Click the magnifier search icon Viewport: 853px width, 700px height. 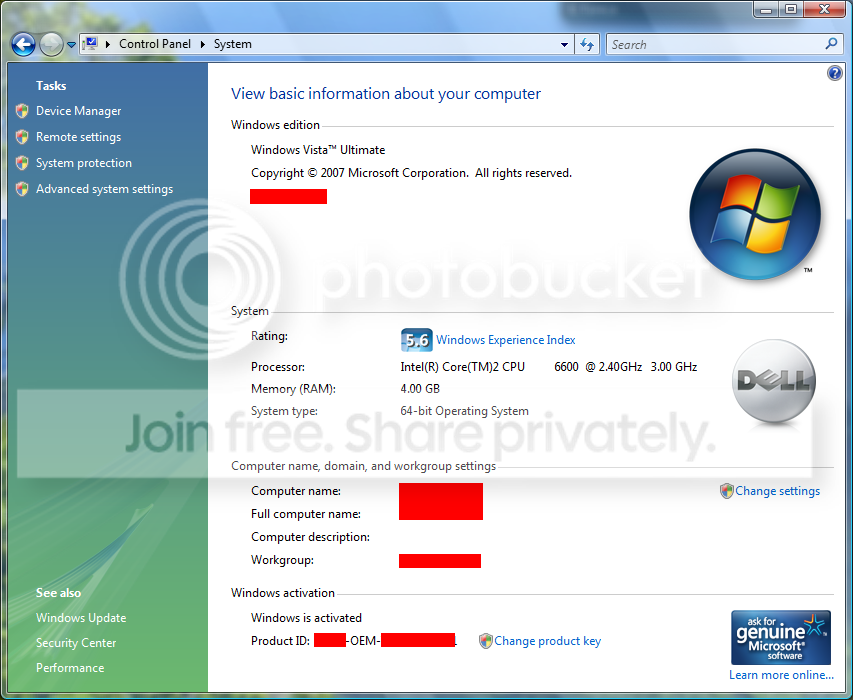831,44
